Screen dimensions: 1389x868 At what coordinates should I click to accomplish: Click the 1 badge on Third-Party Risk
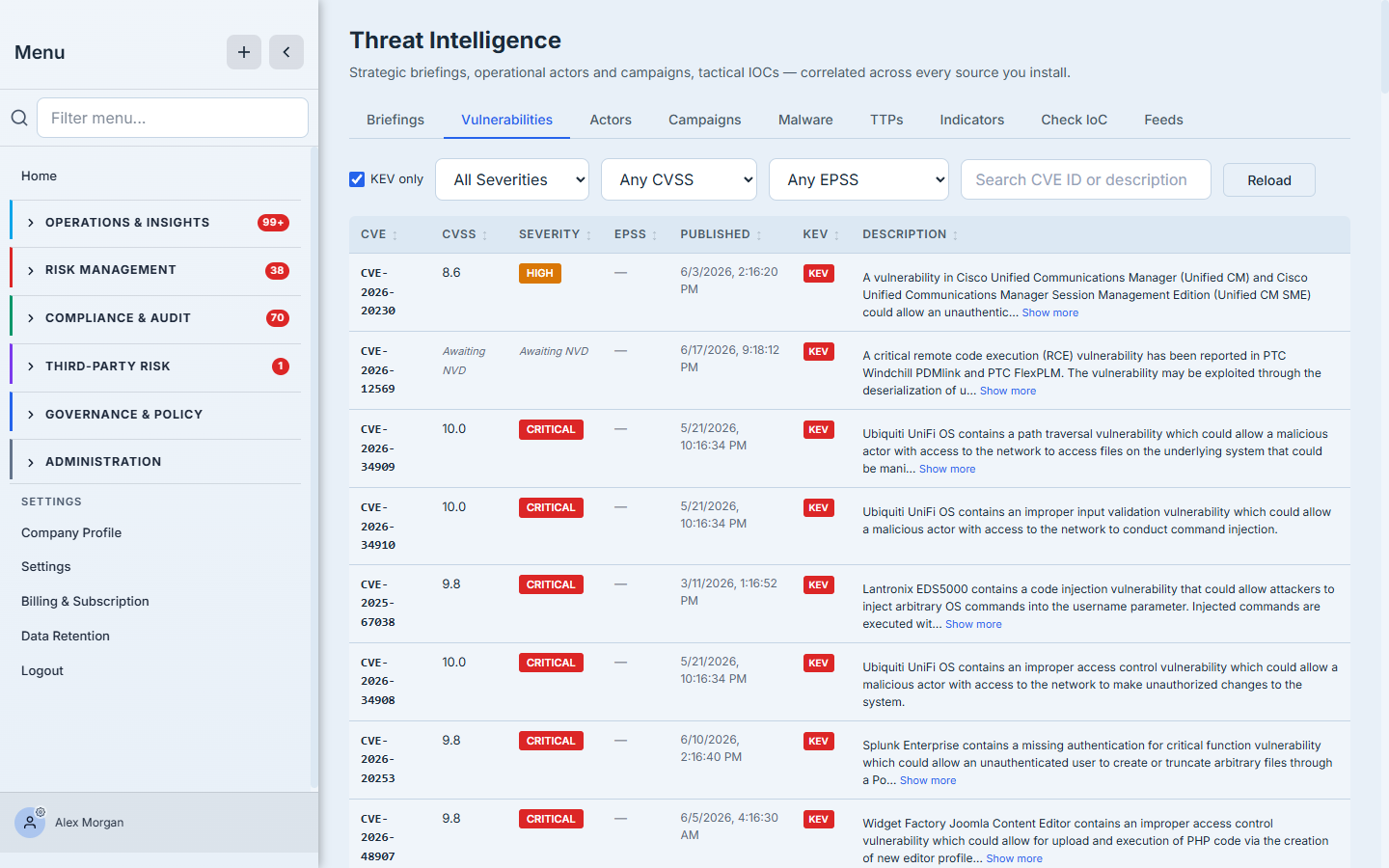pyautogui.click(x=281, y=366)
